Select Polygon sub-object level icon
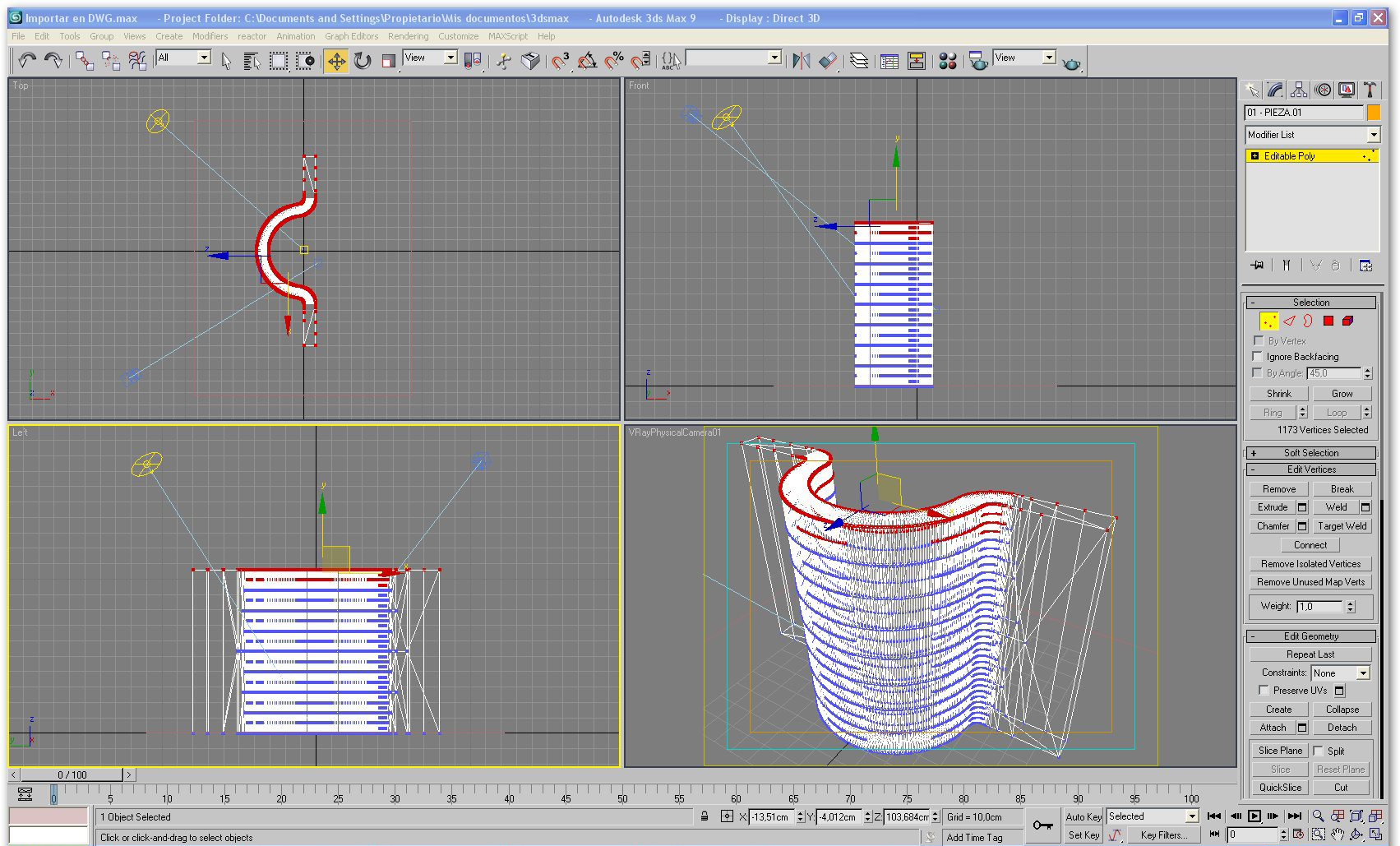This screenshot has width=1400, height=846. coord(1328,321)
